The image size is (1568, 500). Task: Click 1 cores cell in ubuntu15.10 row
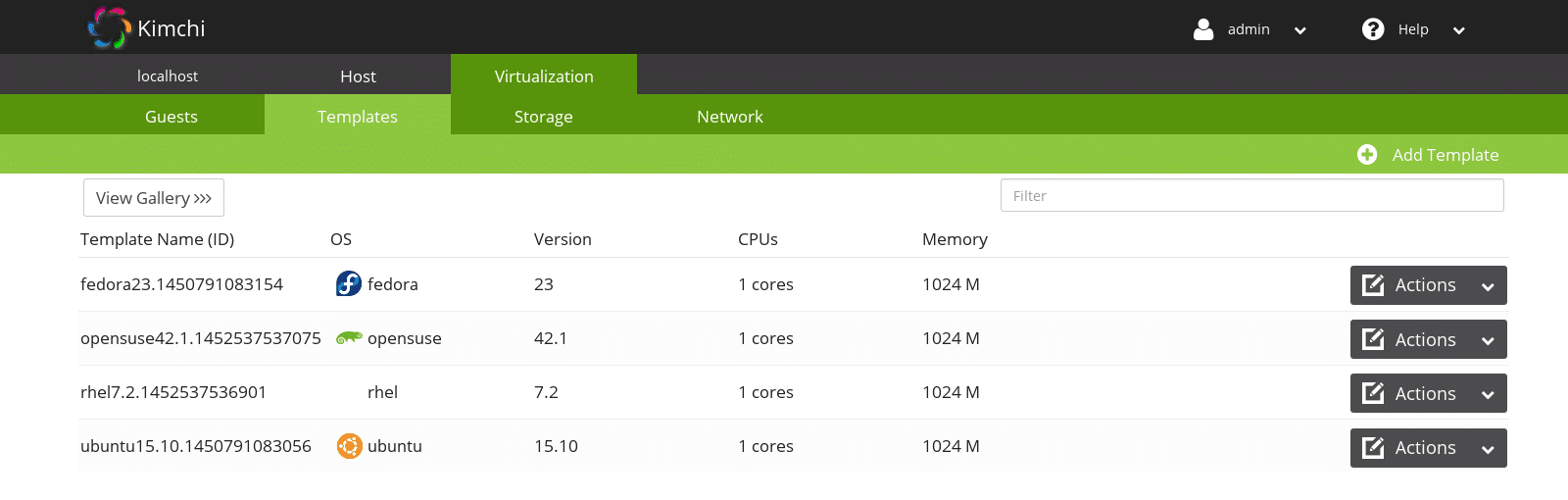pos(766,446)
